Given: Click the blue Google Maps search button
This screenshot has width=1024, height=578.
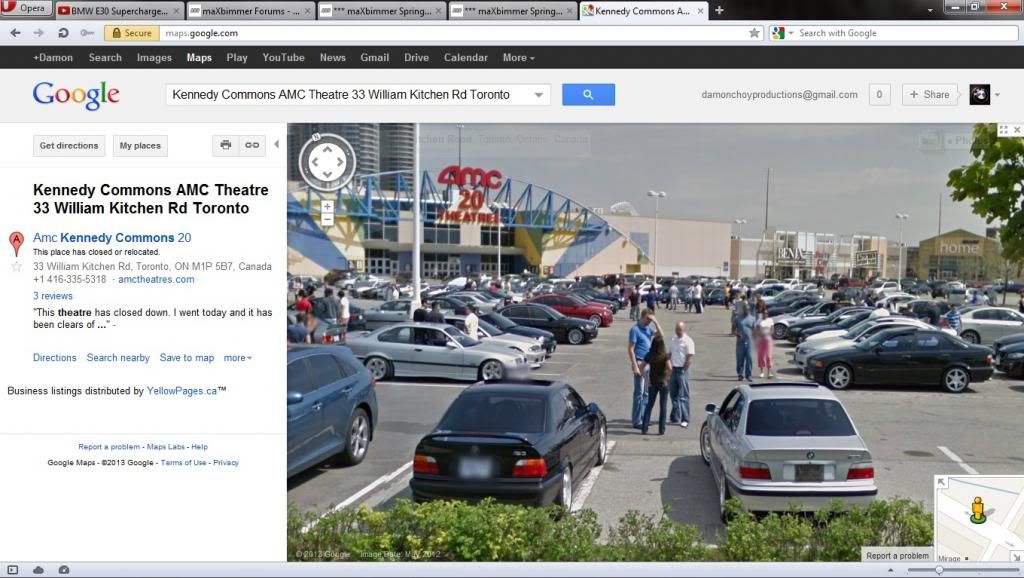Looking at the screenshot, I should 588,95.
